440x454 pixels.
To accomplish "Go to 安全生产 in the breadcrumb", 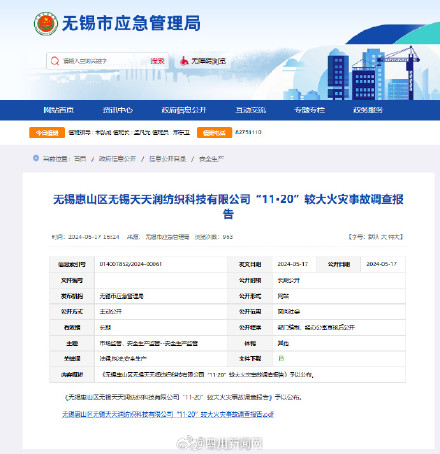I will click(211, 159).
